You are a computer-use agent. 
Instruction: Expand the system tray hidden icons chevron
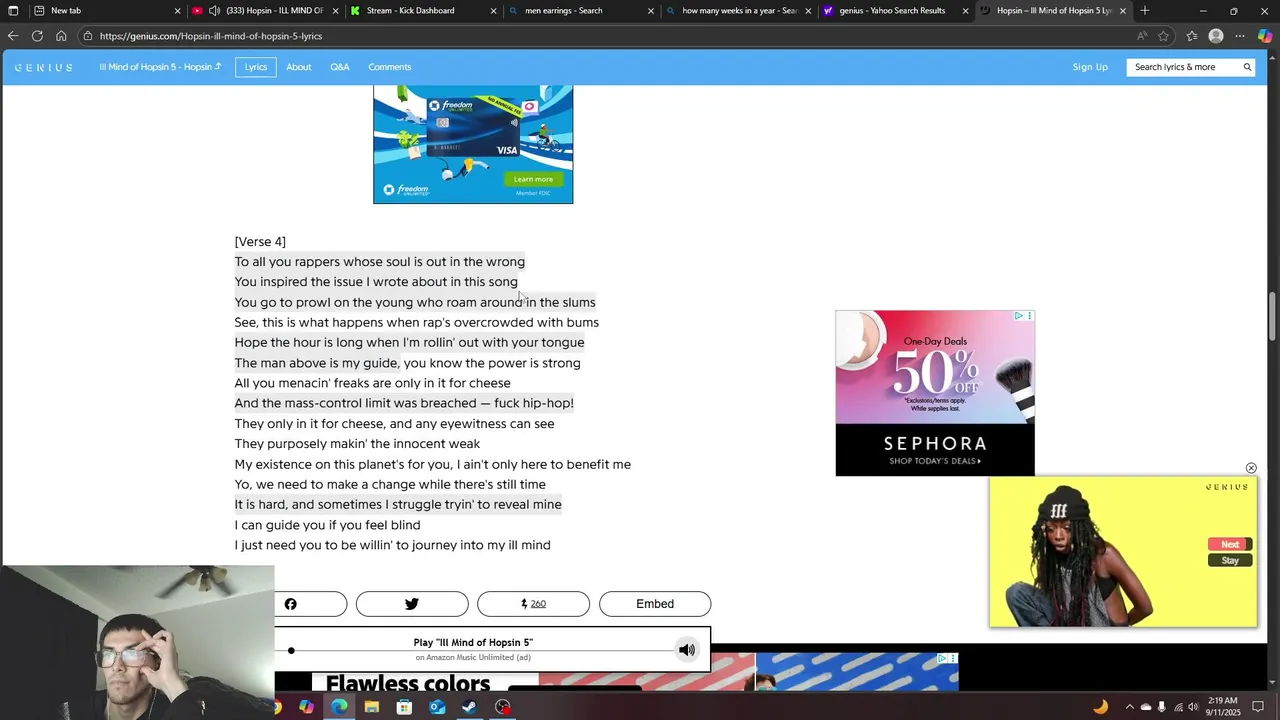coord(1129,707)
